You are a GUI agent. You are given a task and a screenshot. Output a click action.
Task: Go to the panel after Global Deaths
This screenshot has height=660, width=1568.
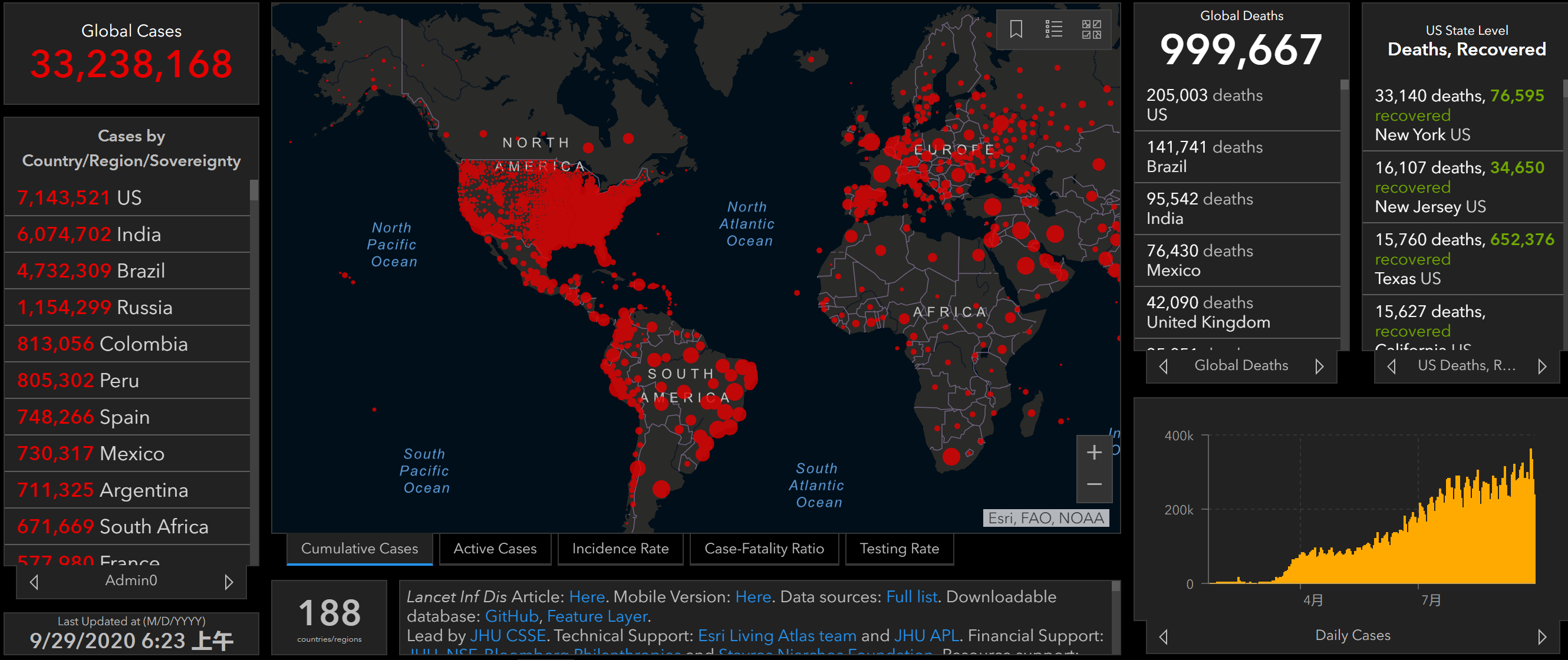[1319, 366]
